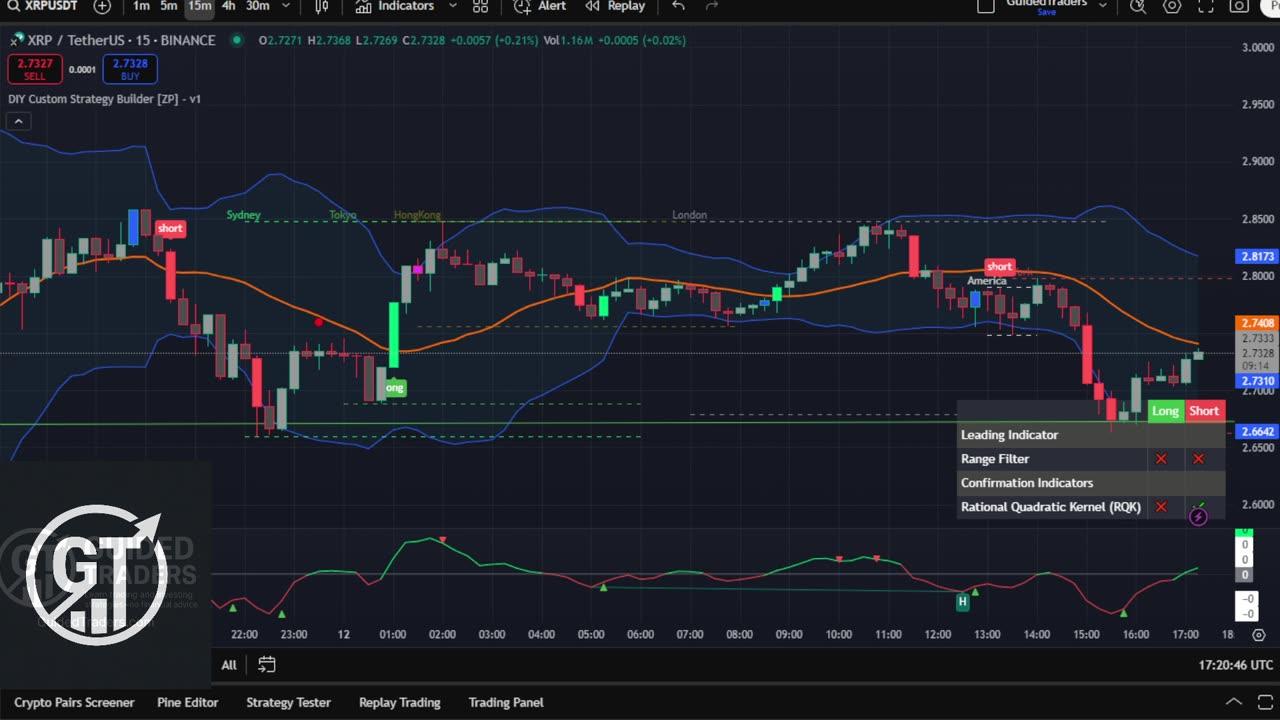Click the short label near America session

[x=1000, y=266]
